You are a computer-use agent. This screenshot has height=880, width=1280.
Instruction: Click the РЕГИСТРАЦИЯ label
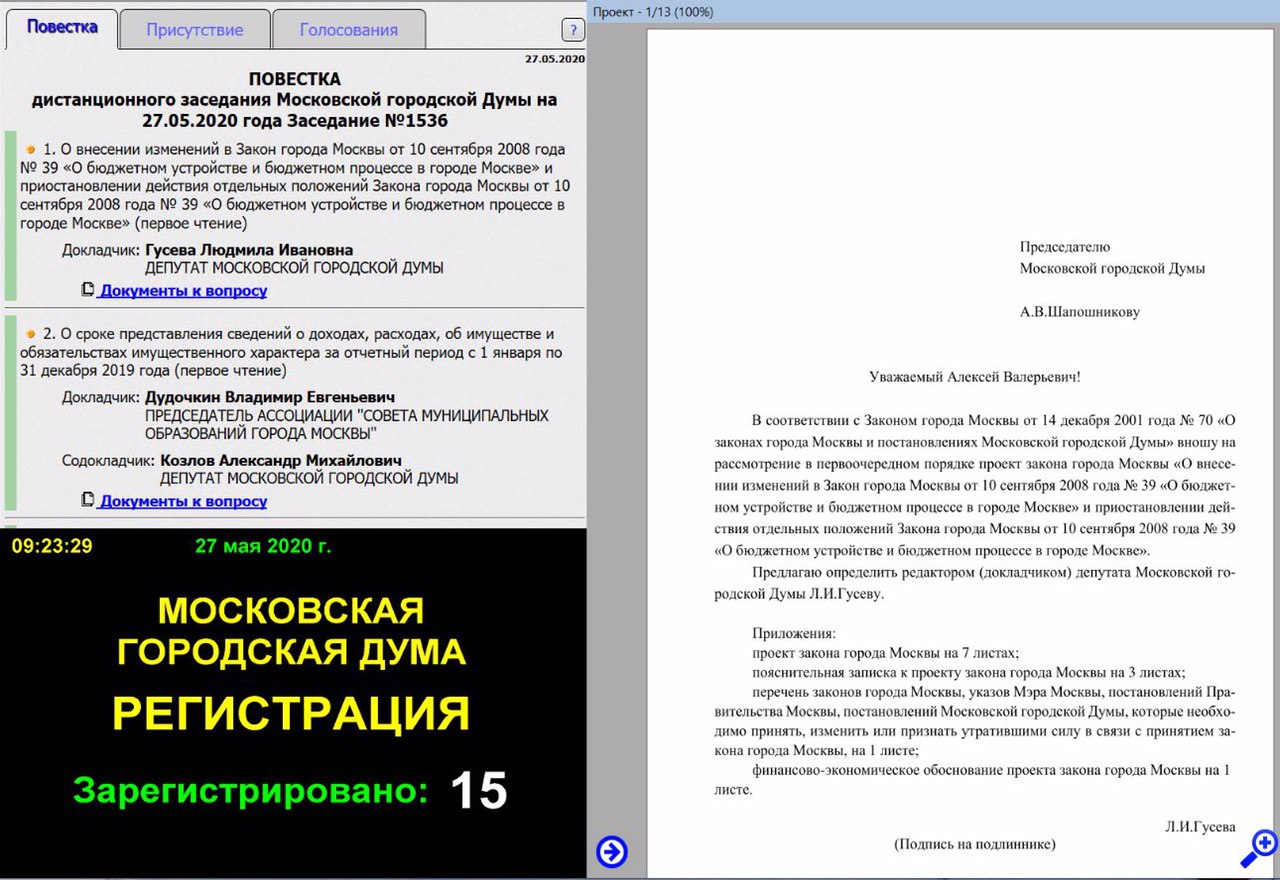pos(291,713)
